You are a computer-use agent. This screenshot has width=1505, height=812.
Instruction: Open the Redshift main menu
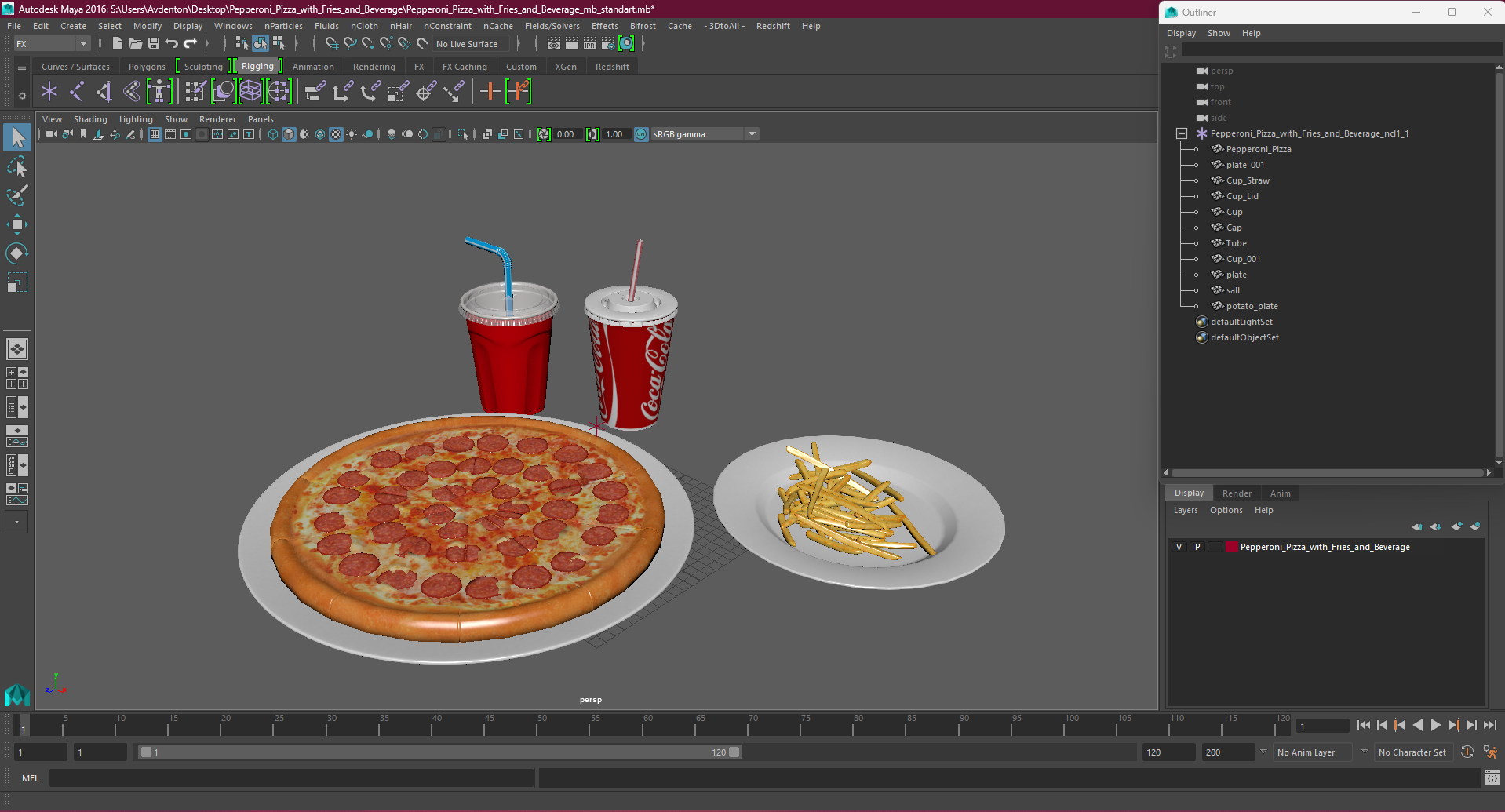(x=773, y=26)
